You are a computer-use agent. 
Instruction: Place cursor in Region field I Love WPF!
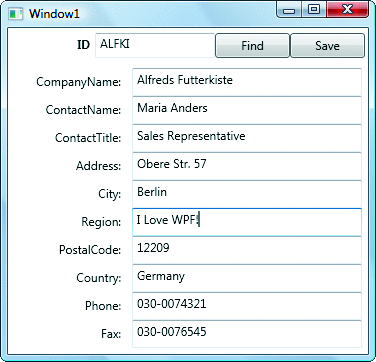[247, 222]
